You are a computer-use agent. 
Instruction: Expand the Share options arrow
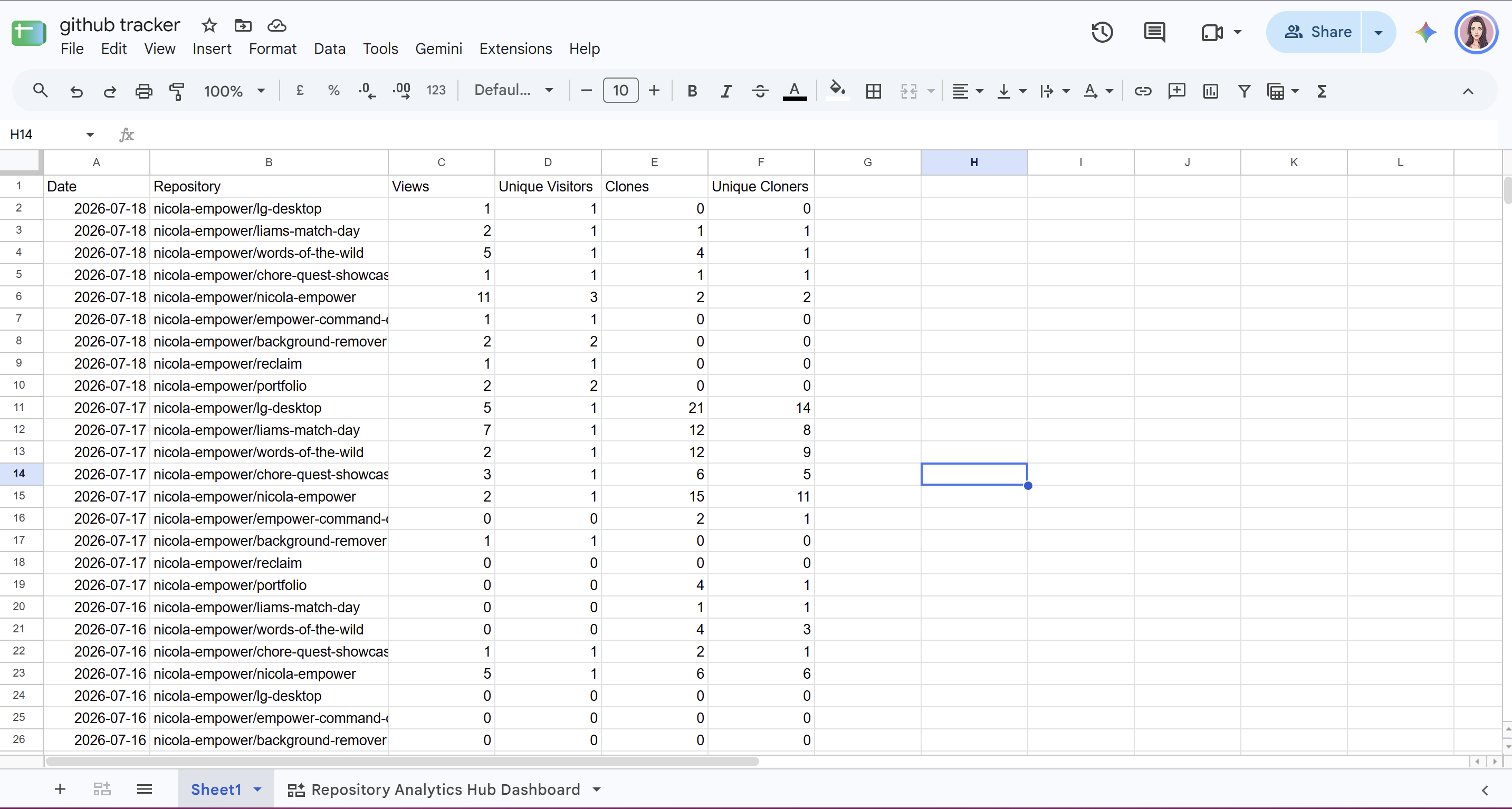tap(1378, 32)
